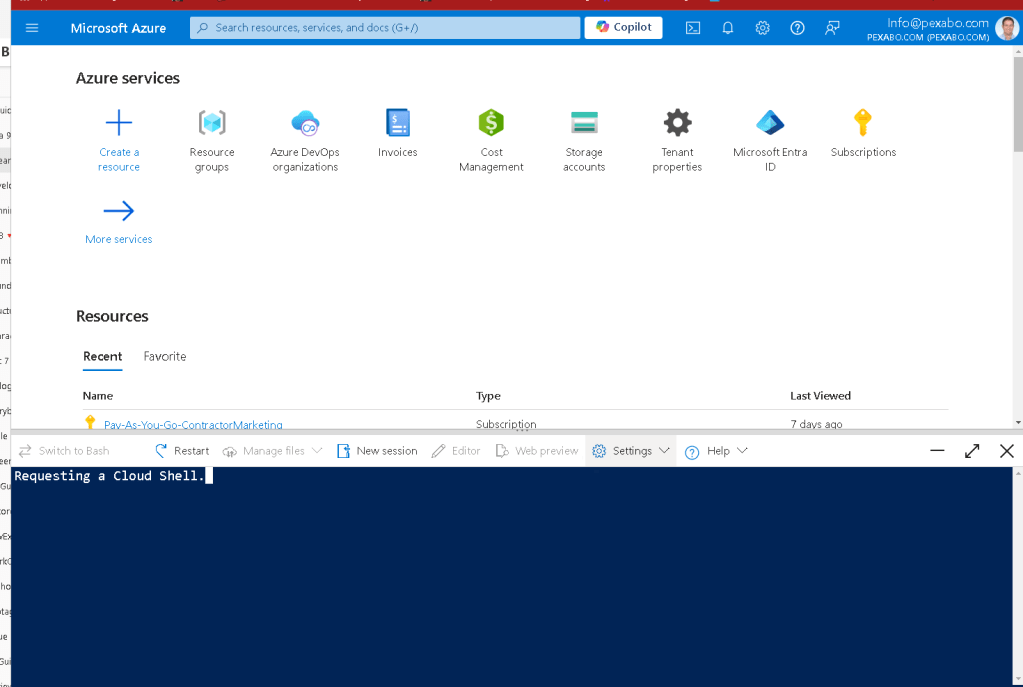Open the notifications bell
This screenshot has height=687, width=1023.
click(727, 28)
